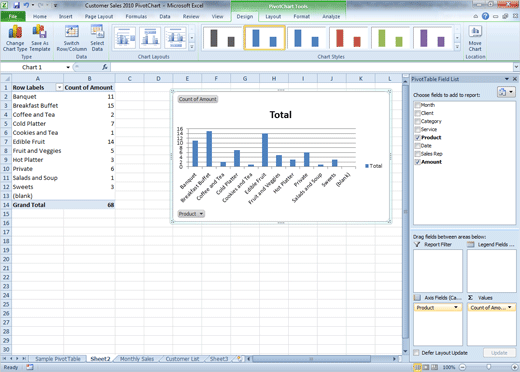This screenshot has height=372, width=520.
Task: Switch to the Layout ribbon tab
Action: coord(273,16)
